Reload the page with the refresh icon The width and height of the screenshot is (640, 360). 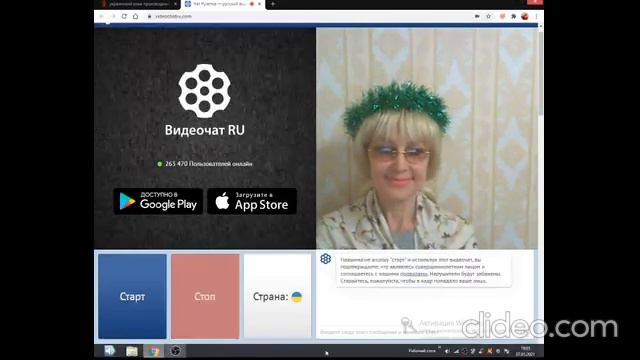pyautogui.click(x=124, y=16)
